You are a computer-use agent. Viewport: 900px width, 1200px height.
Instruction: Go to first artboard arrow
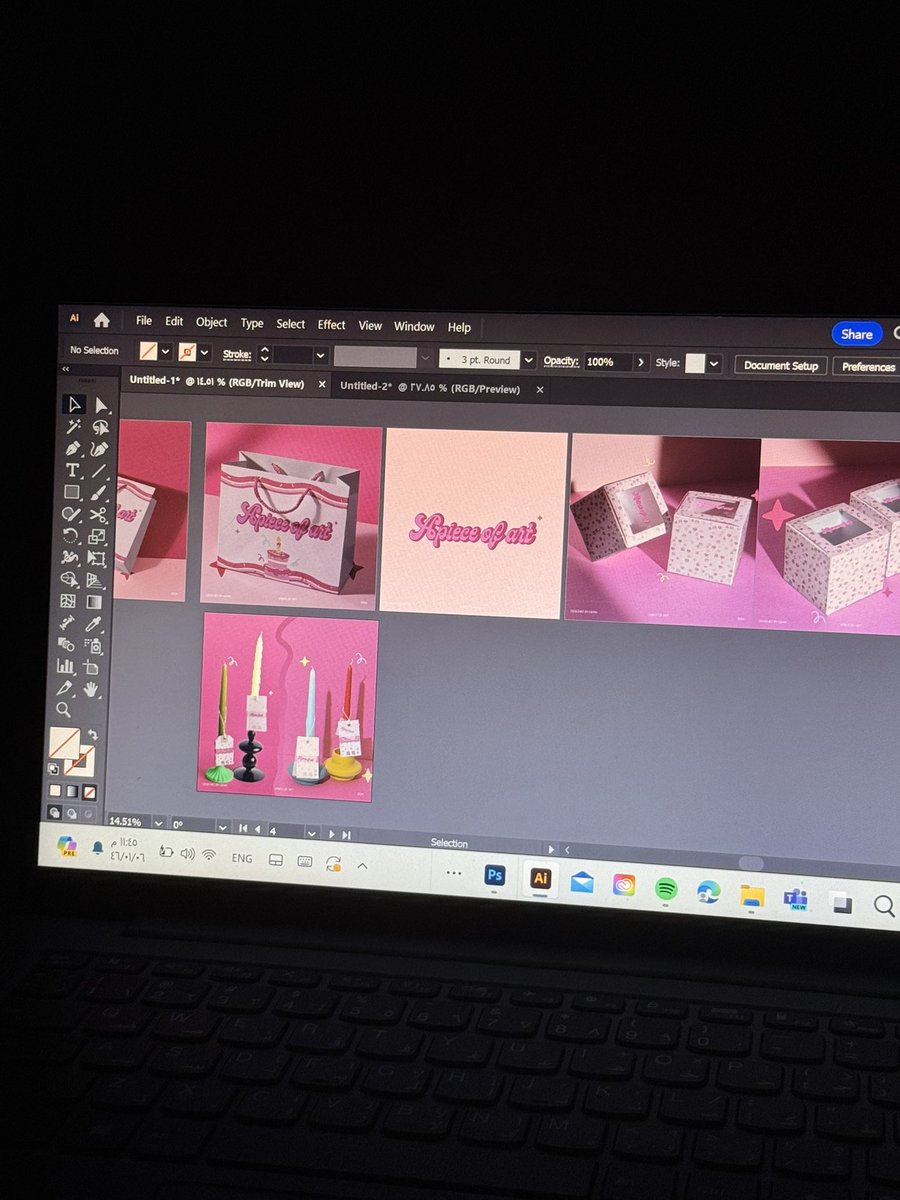point(243,829)
